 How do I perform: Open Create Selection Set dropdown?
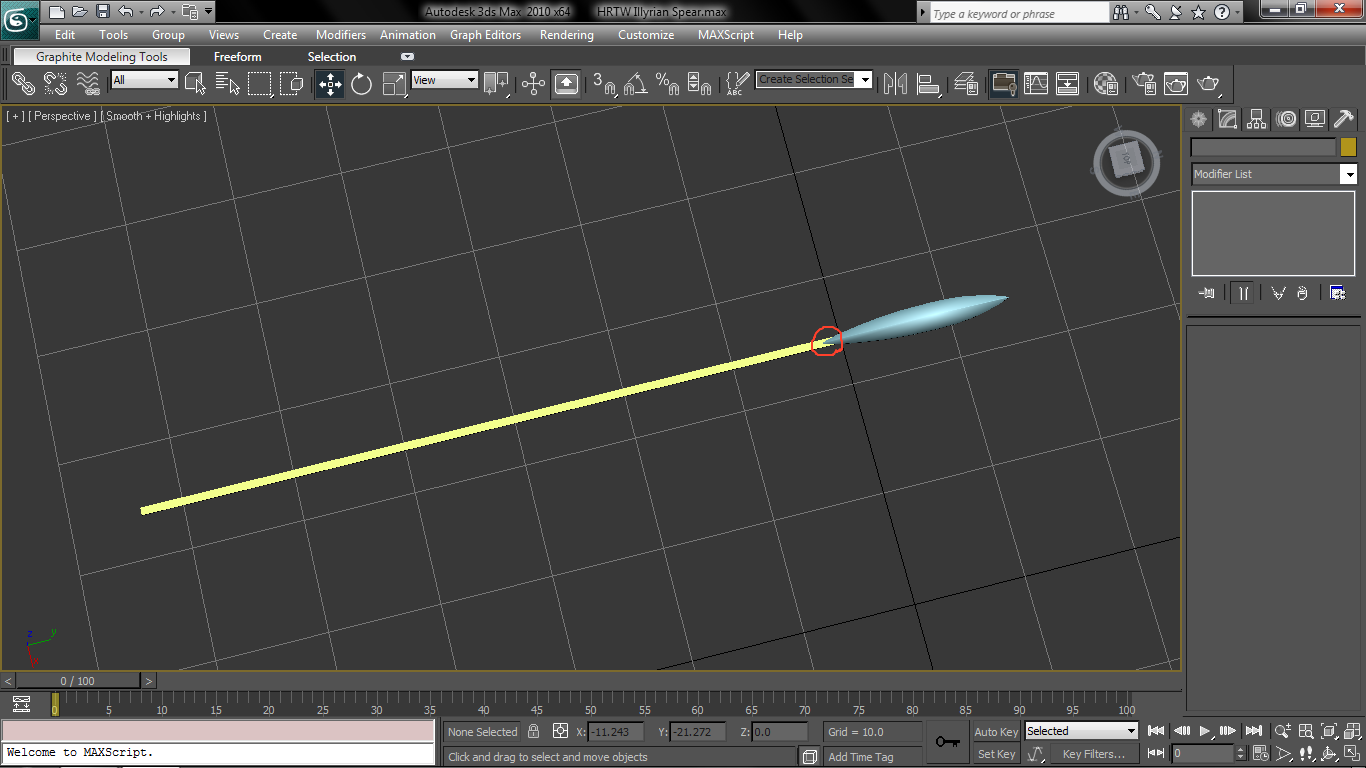[814, 79]
